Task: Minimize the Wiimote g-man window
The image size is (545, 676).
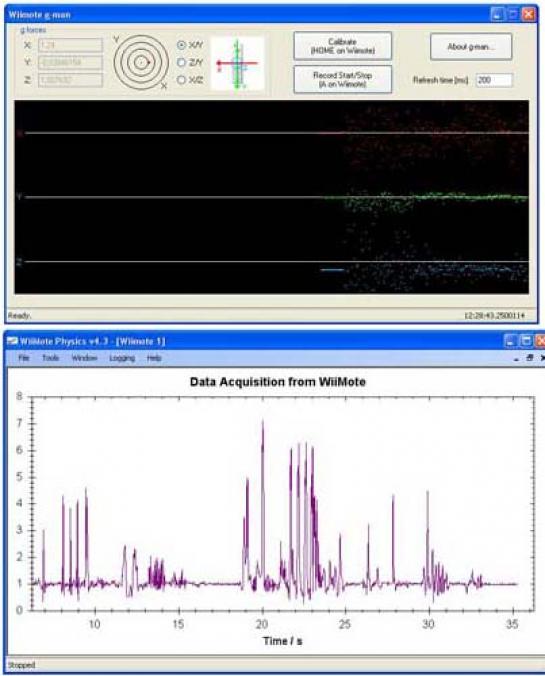Action: click(497, 15)
